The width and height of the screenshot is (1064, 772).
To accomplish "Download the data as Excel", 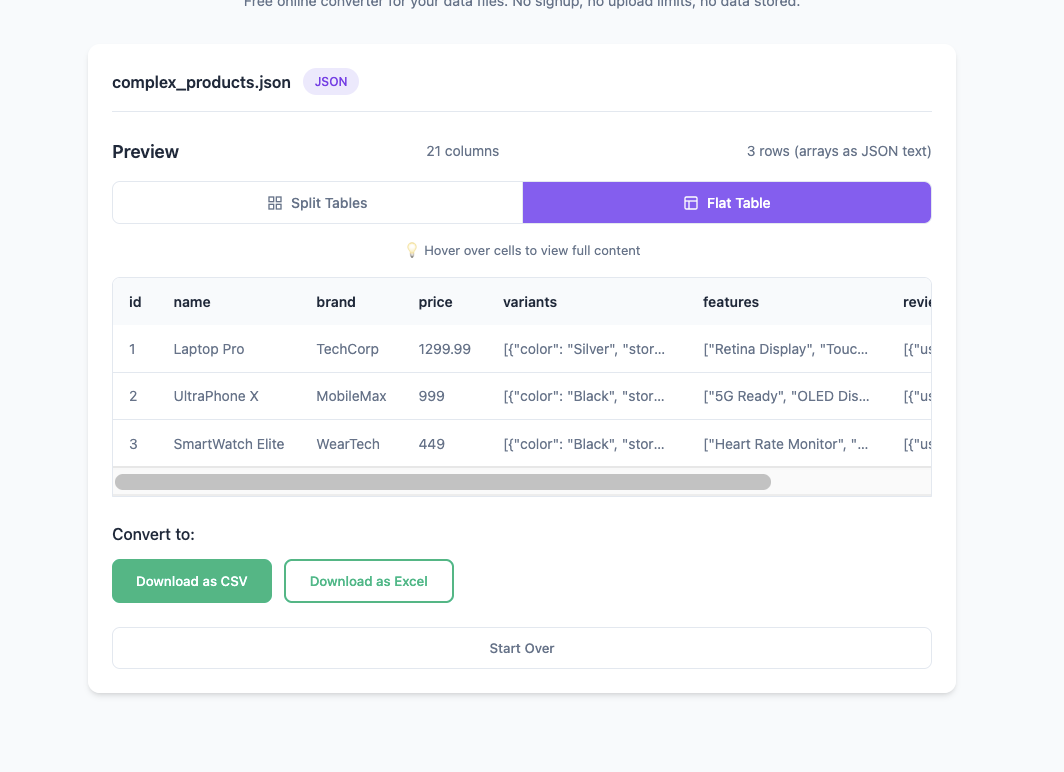I will [x=368, y=581].
